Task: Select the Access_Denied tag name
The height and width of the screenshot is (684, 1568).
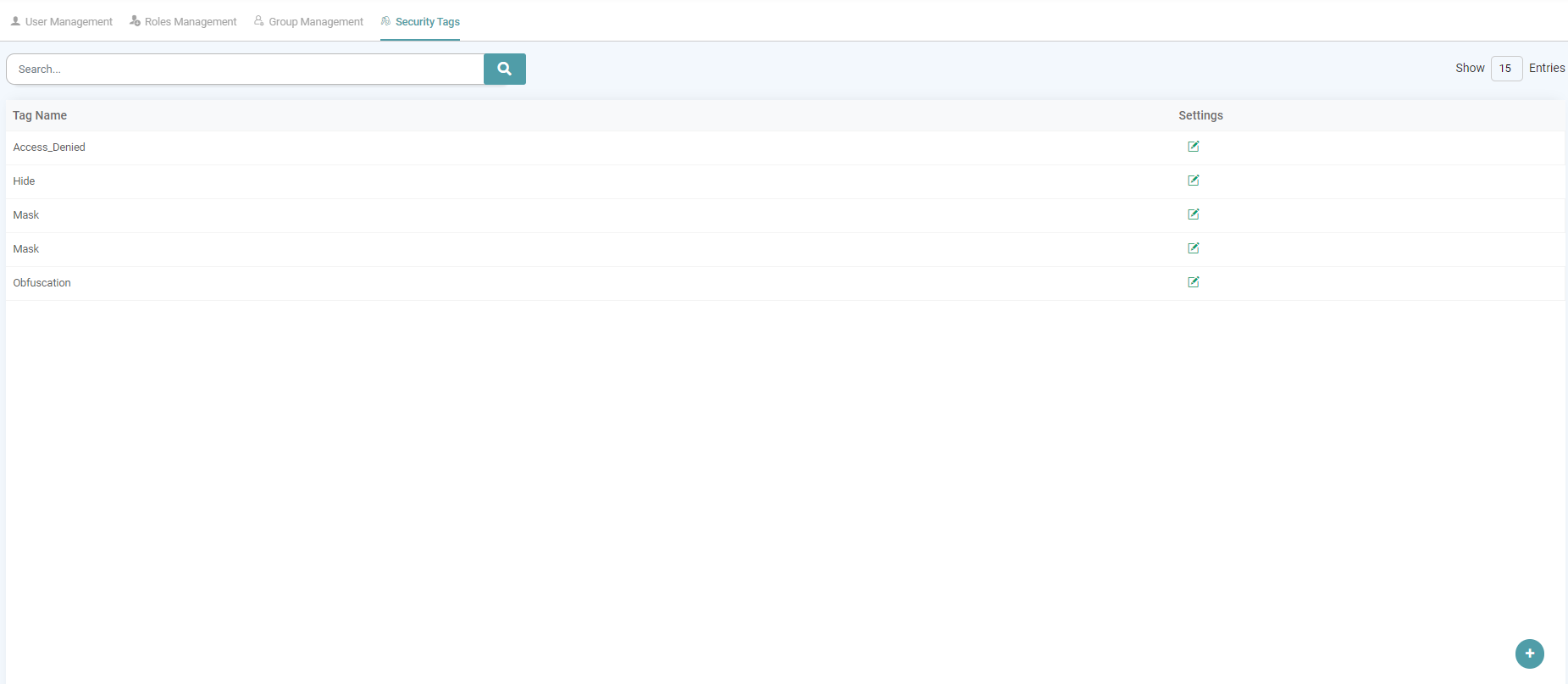Action: click(49, 147)
